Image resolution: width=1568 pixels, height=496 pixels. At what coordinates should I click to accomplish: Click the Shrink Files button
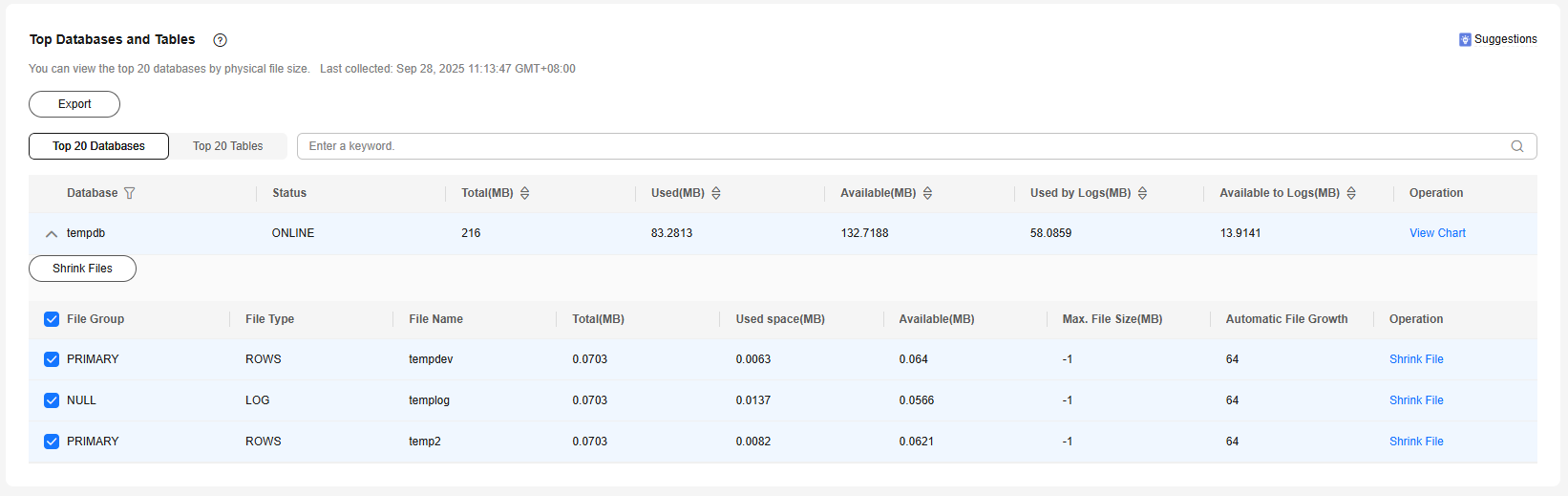tap(82, 269)
